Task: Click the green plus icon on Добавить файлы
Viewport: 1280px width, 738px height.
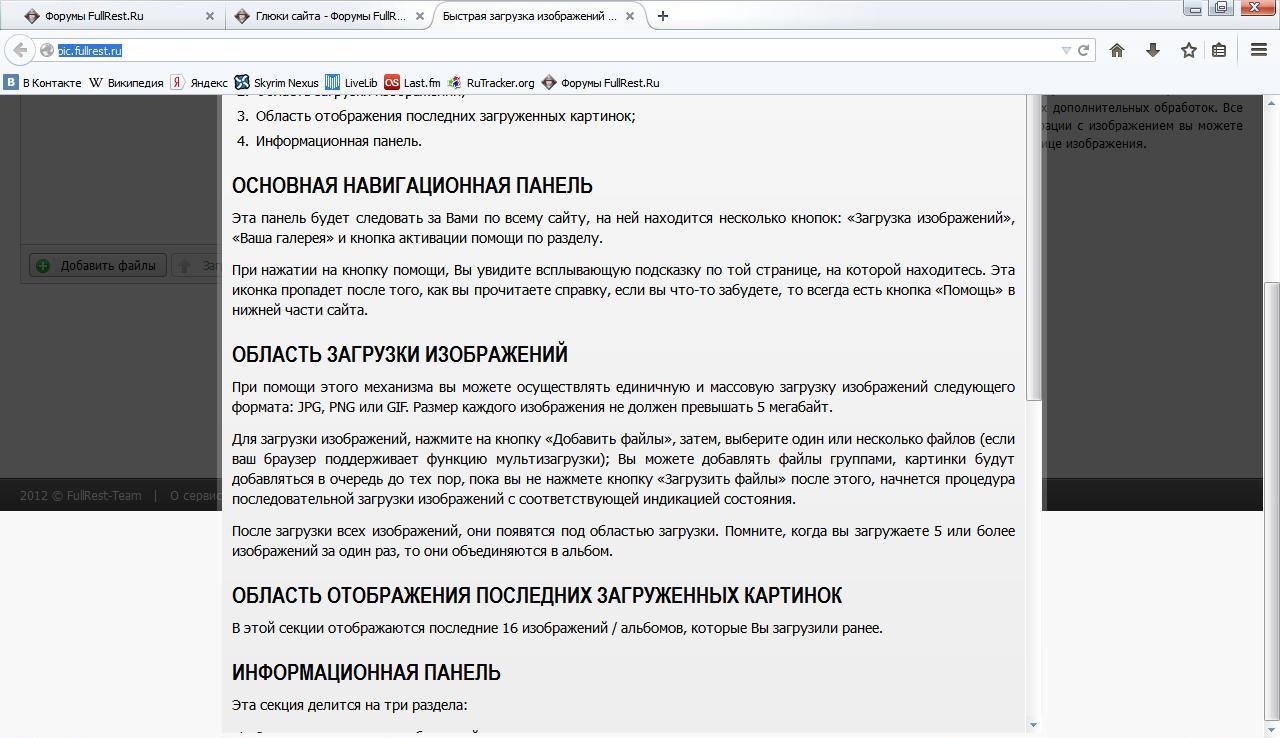Action: click(x=43, y=265)
